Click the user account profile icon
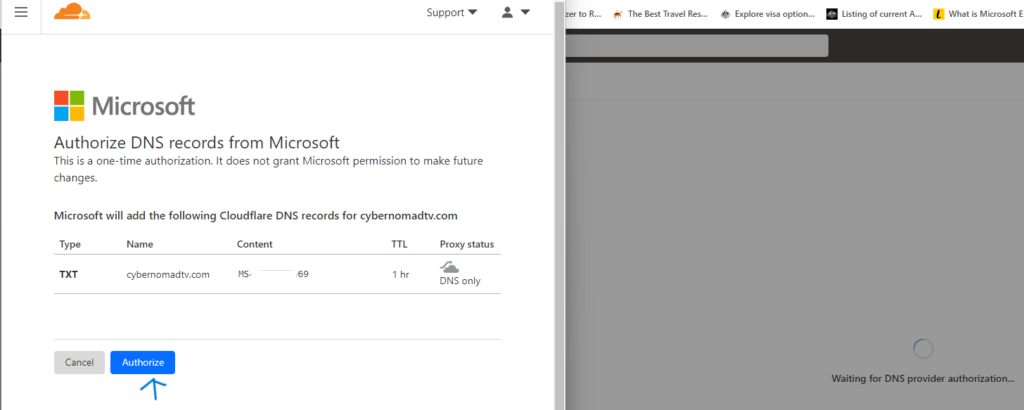Image resolution: width=1024 pixels, height=410 pixels. 507,13
